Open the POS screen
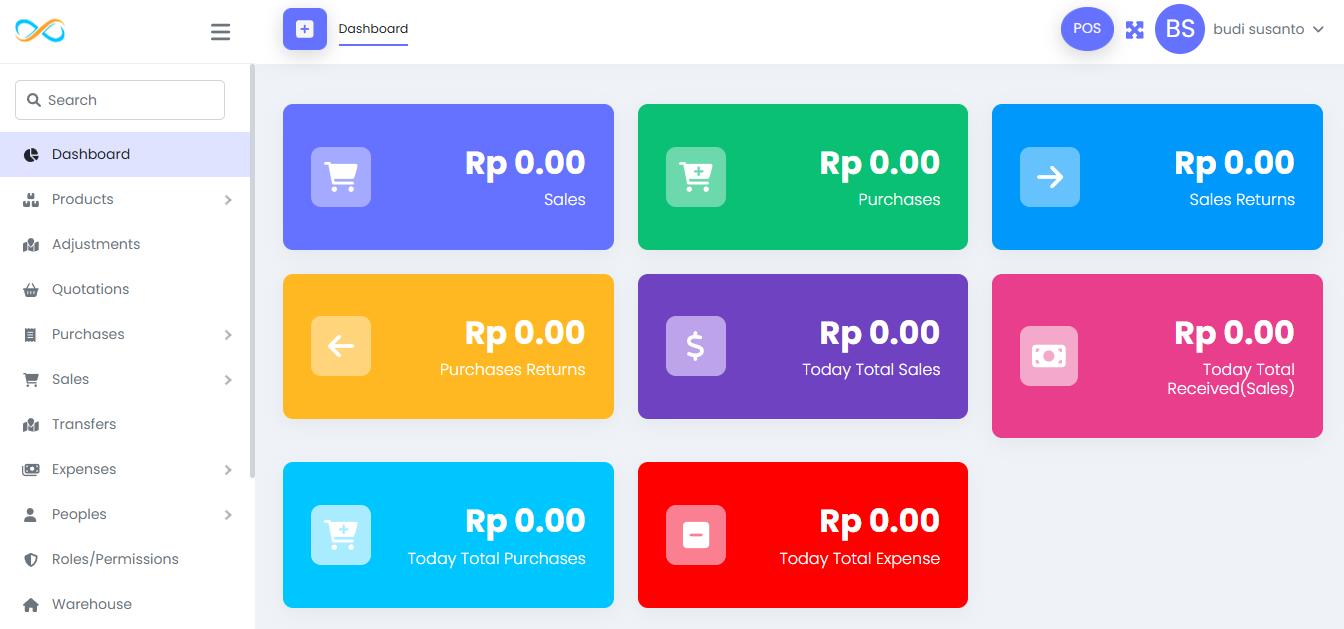 pyautogui.click(x=1087, y=29)
